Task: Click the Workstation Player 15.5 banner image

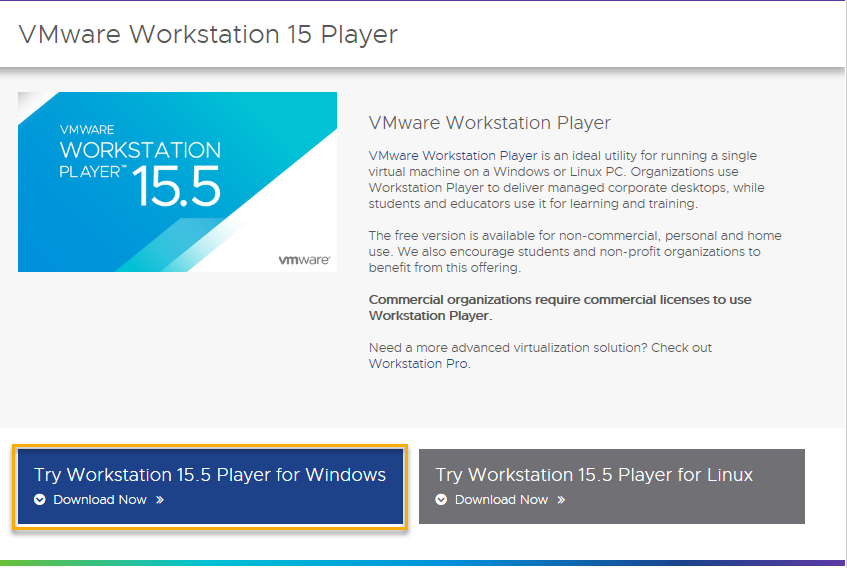Action: click(x=177, y=182)
